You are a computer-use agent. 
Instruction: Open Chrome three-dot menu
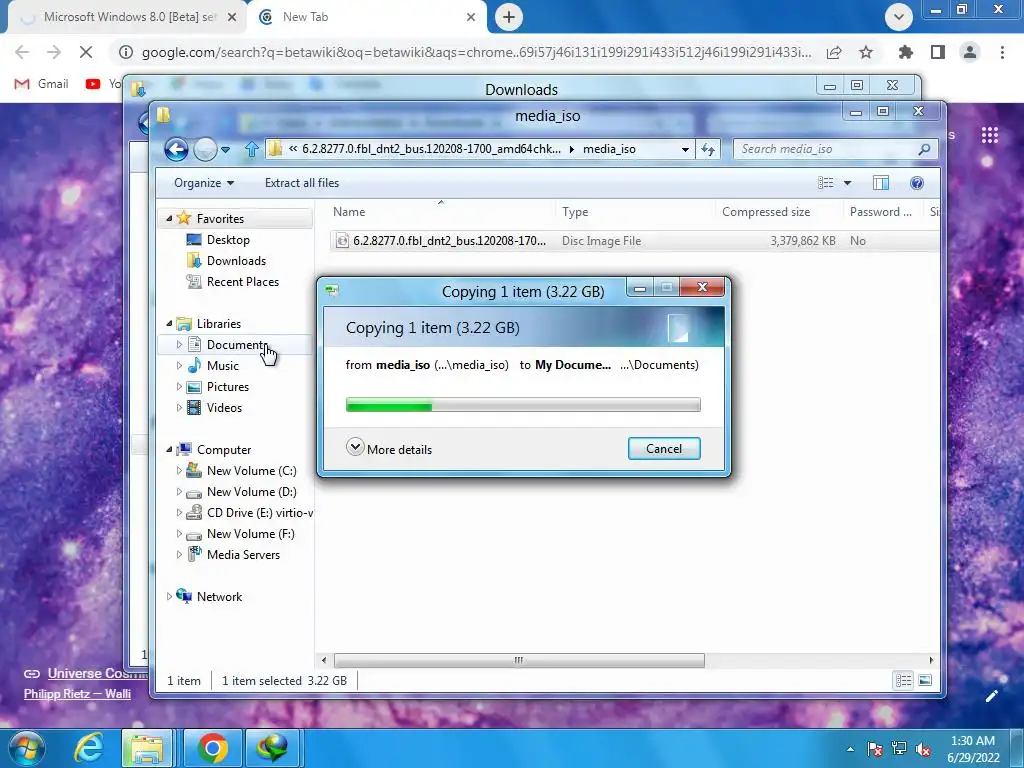1002,52
